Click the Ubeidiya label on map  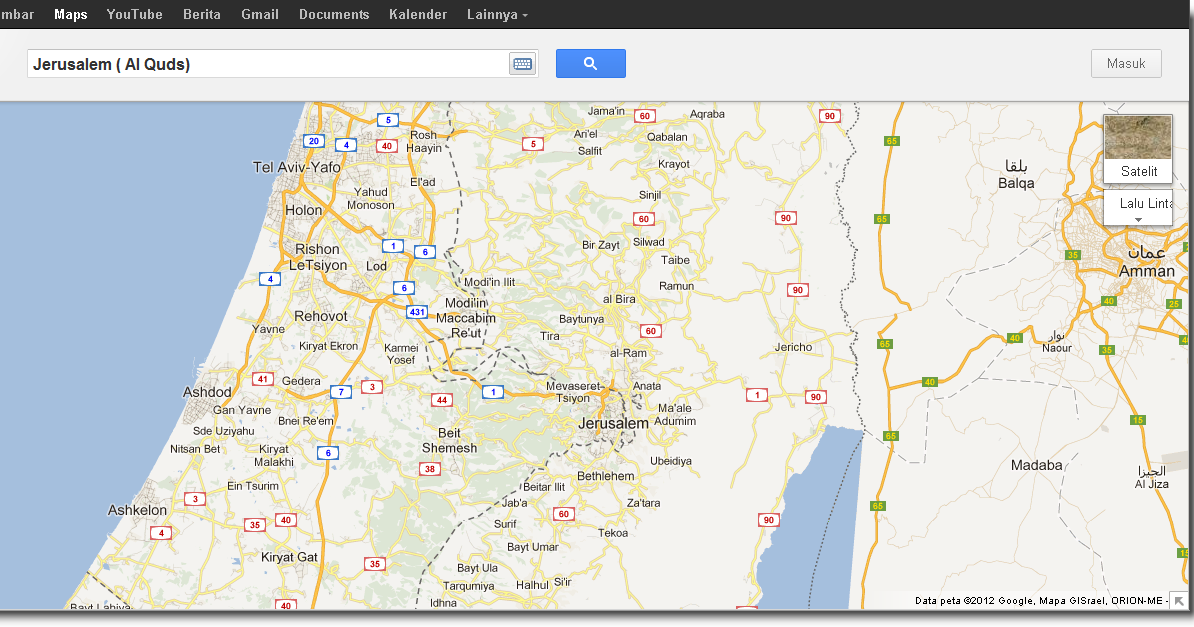point(671,461)
